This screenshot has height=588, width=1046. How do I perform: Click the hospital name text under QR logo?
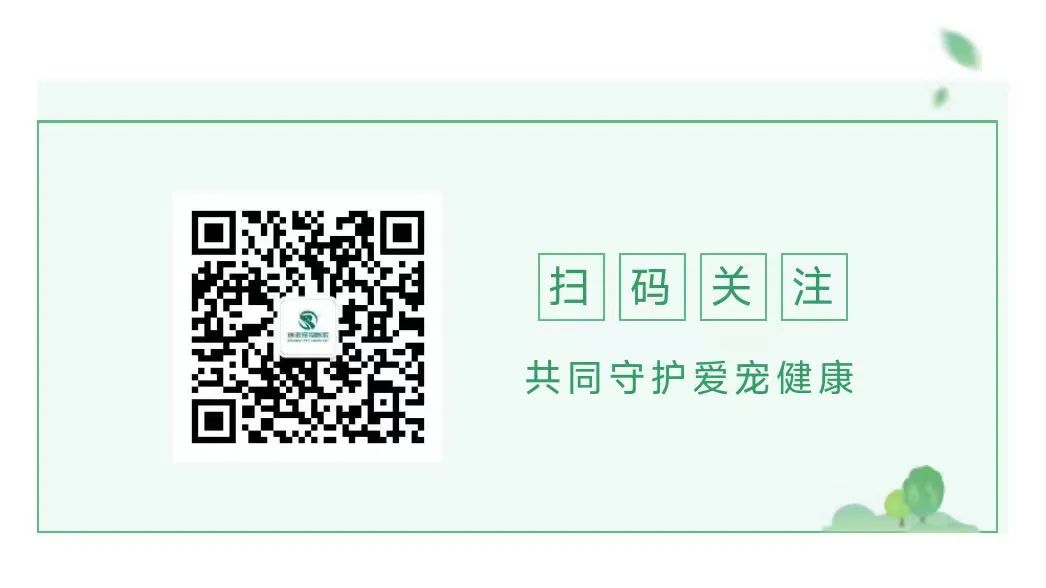[308, 335]
